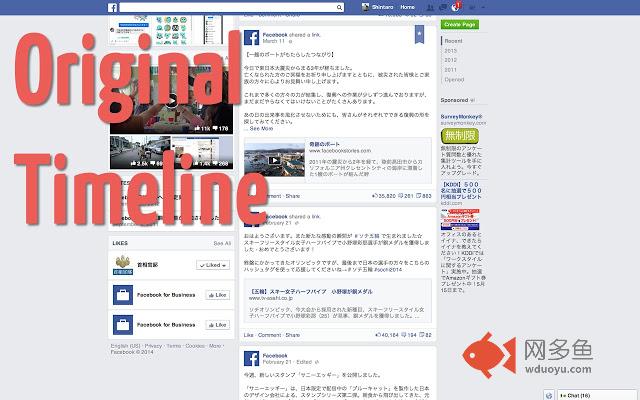Play the large video in the left column

pyautogui.click(x=171, y=100)
